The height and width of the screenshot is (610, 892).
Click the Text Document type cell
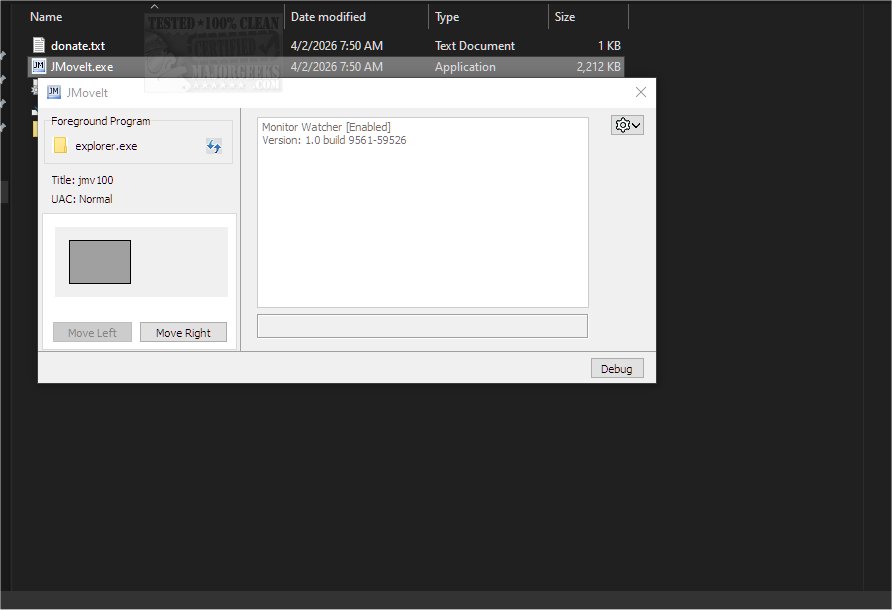pos(475,46)
